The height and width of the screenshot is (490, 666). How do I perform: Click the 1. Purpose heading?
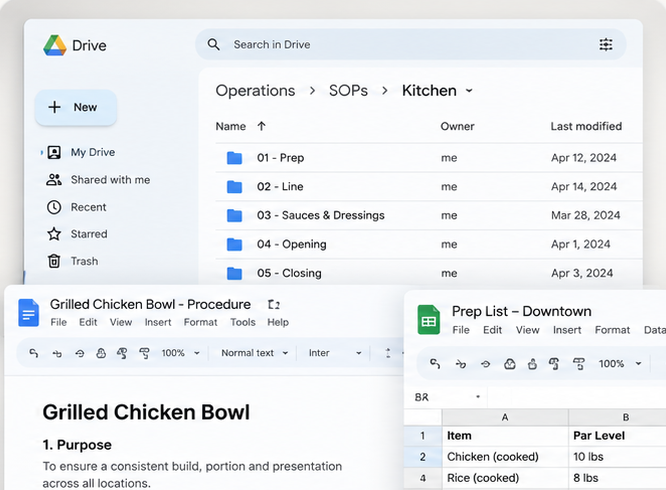coord(77,445)
